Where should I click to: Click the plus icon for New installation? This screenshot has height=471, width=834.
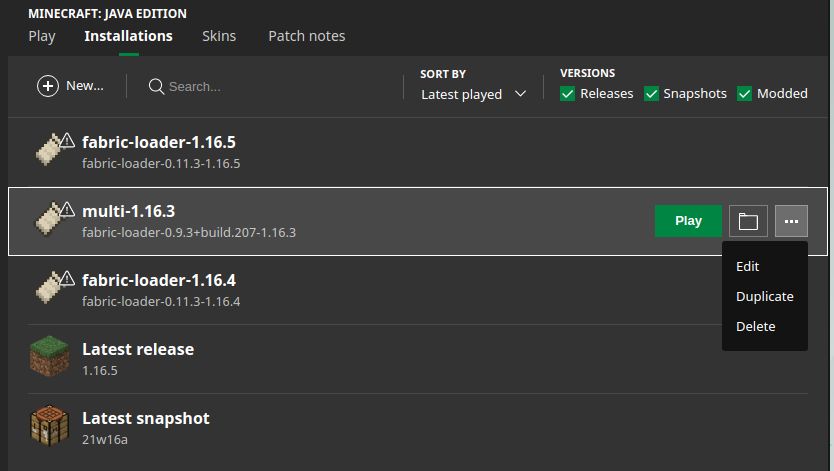pyautogui.click(x=48, y=86)
